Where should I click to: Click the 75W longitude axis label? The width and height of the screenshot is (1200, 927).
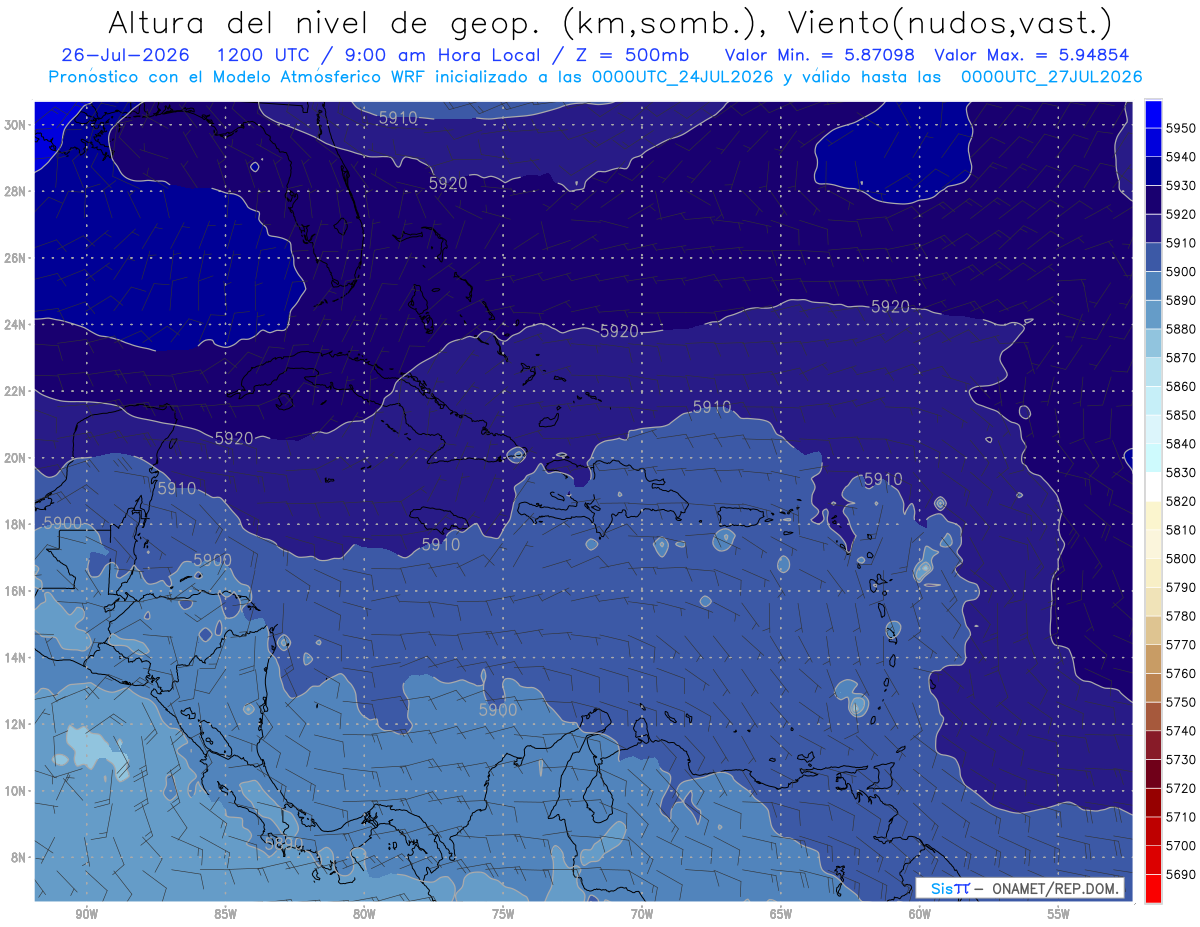503,913
